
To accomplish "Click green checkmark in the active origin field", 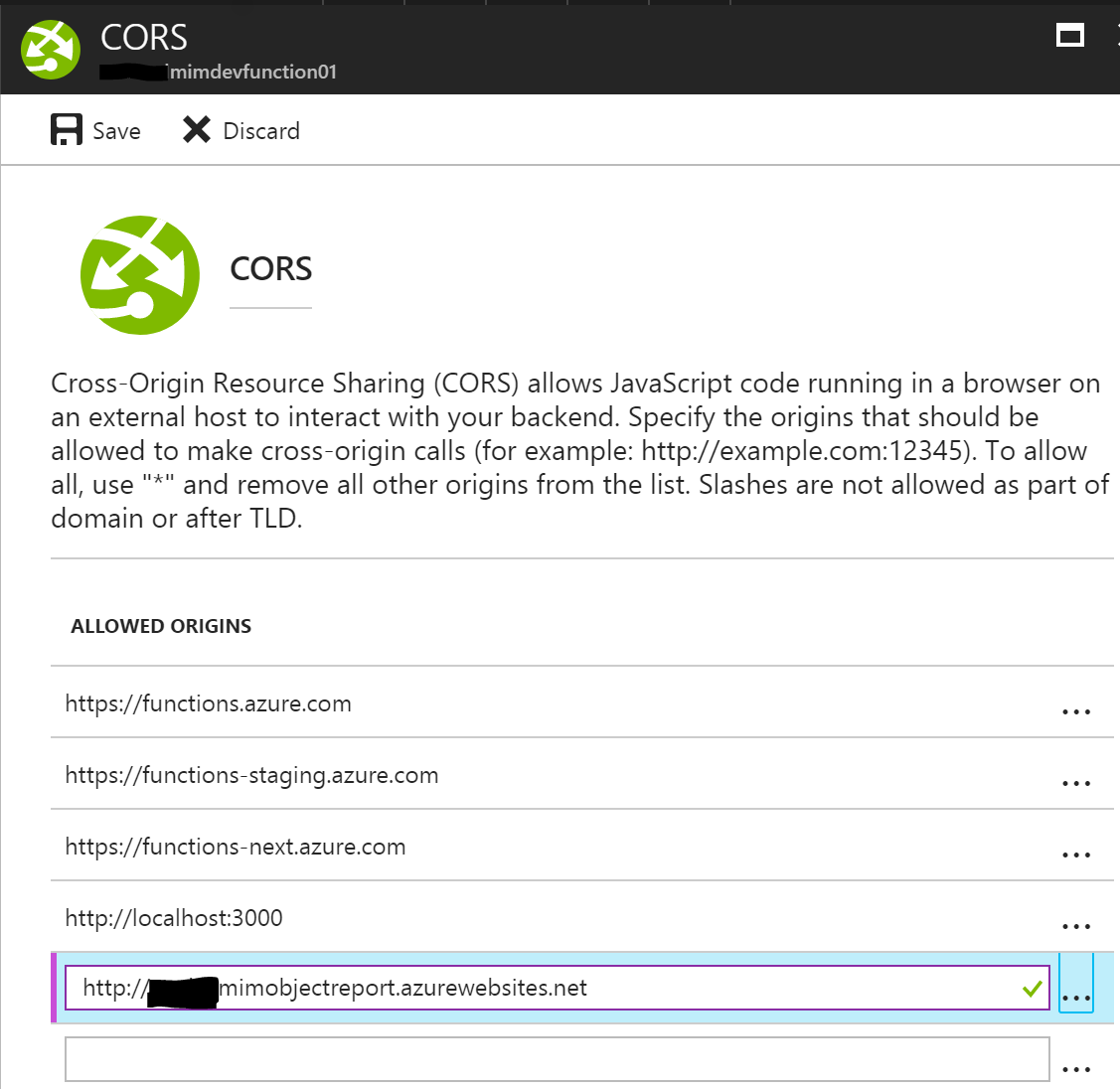I will pos(1032,989).
